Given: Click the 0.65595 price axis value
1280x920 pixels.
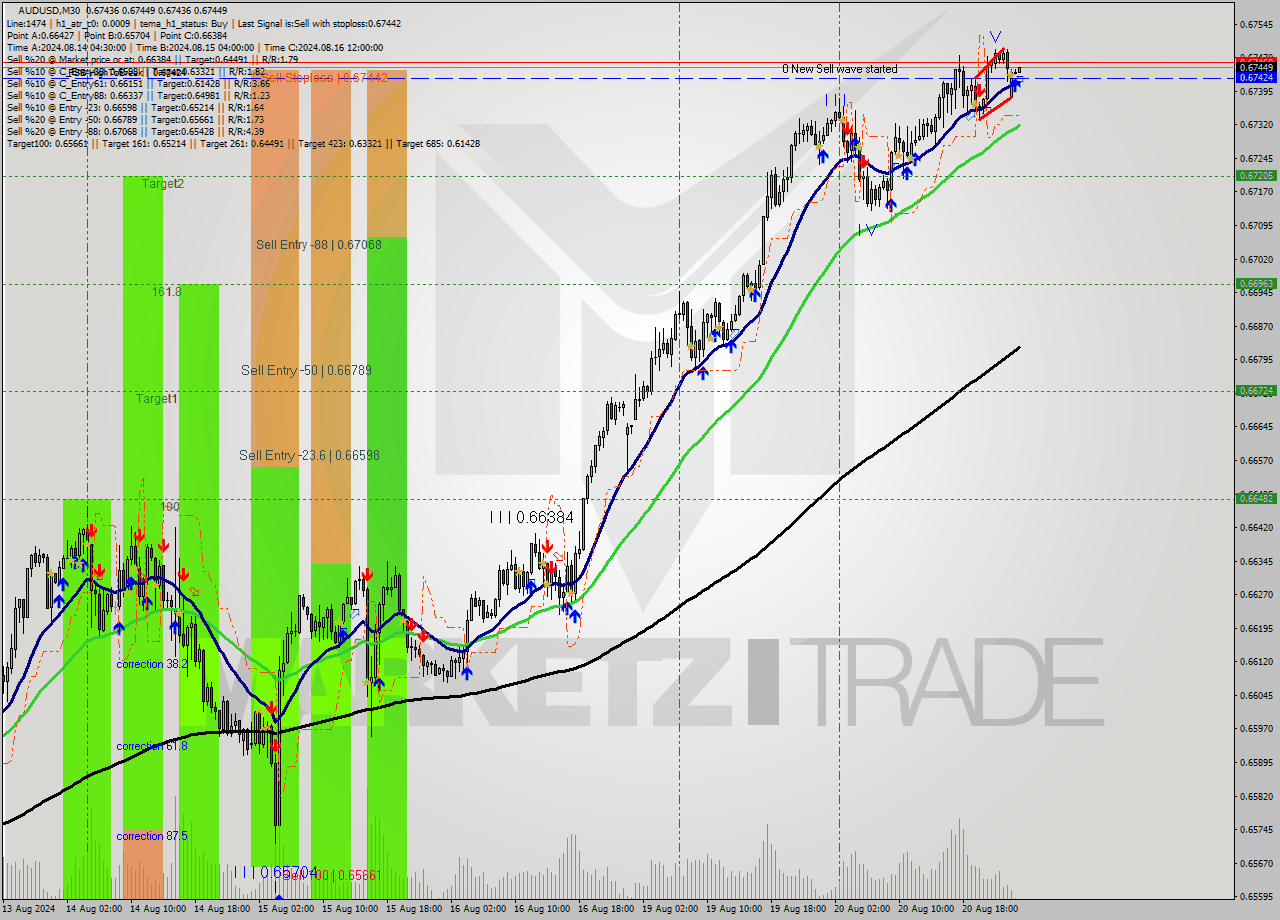Looking at the screenshot, I should click(1256, 896).
